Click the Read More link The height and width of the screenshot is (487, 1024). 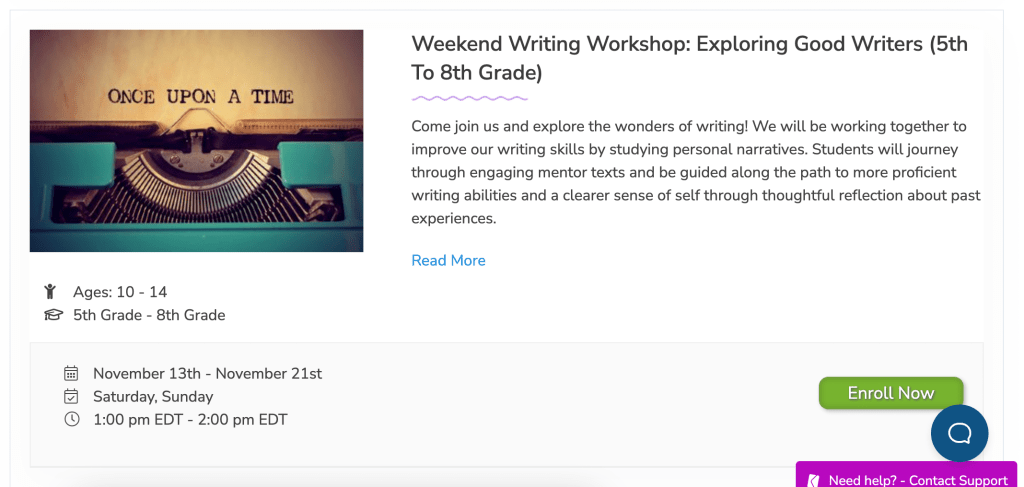[448, 261]
